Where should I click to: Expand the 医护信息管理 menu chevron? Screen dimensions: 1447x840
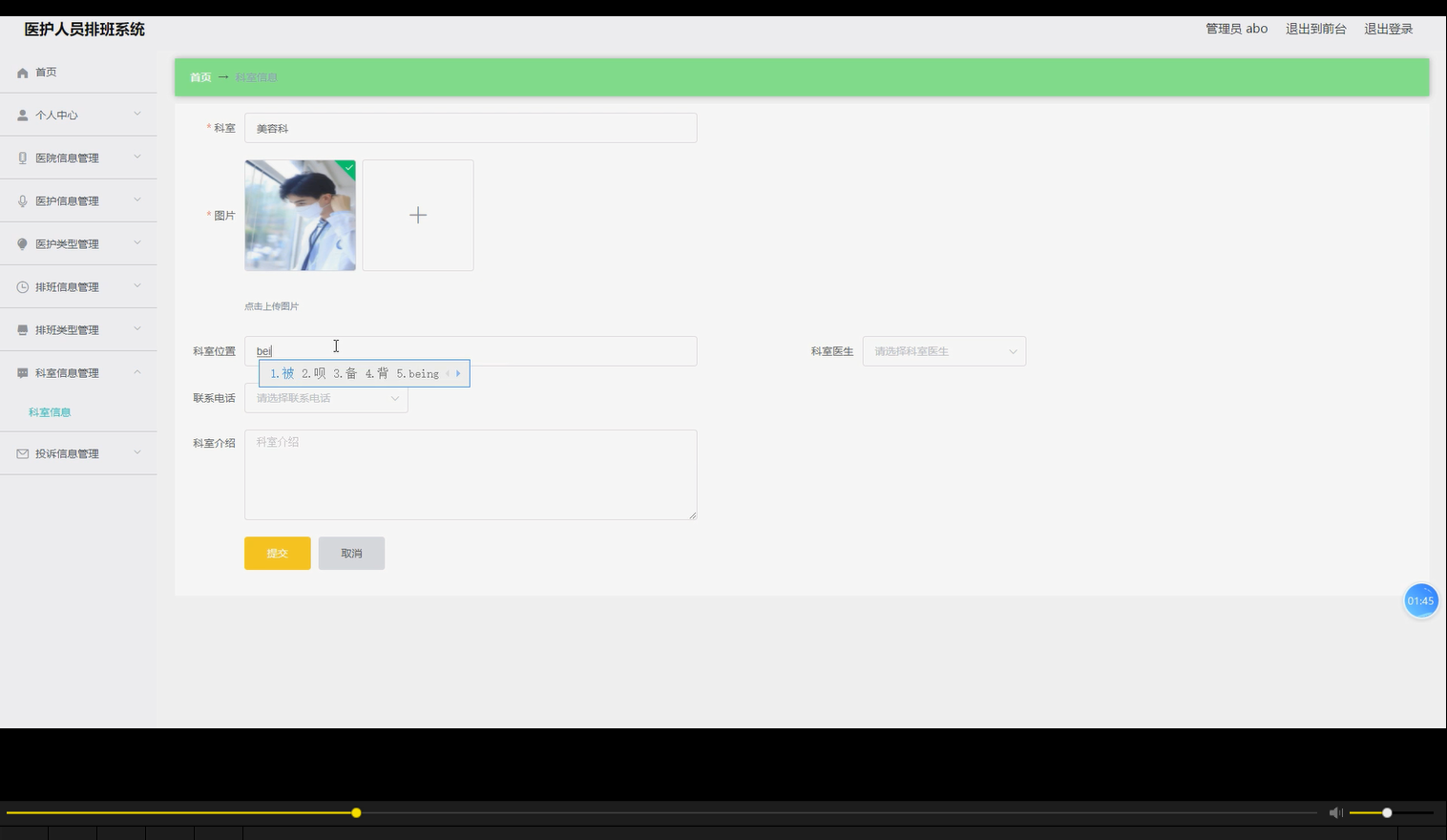(x=137, y=199)
